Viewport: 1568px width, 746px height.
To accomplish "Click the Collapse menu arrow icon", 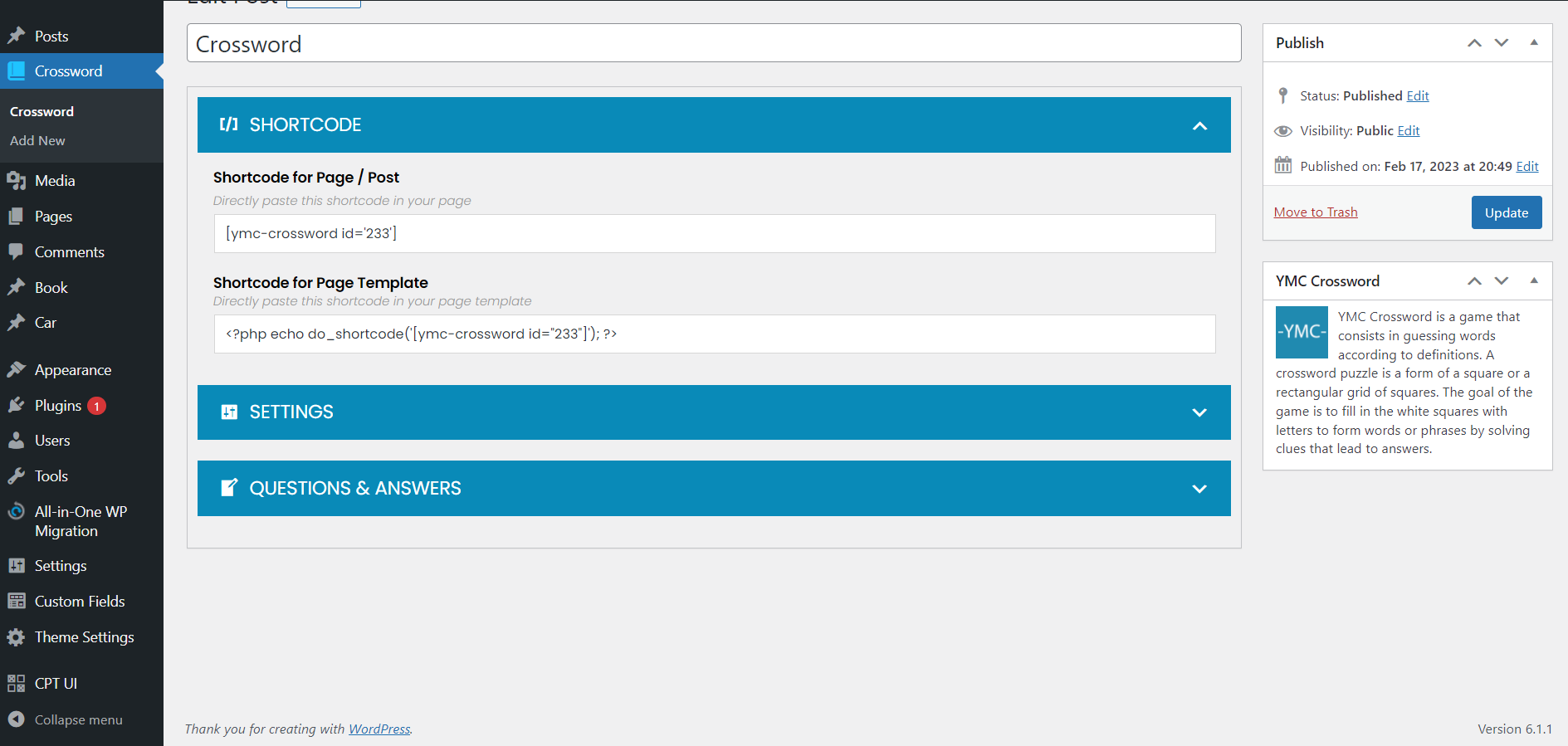I will click(17, 719).
